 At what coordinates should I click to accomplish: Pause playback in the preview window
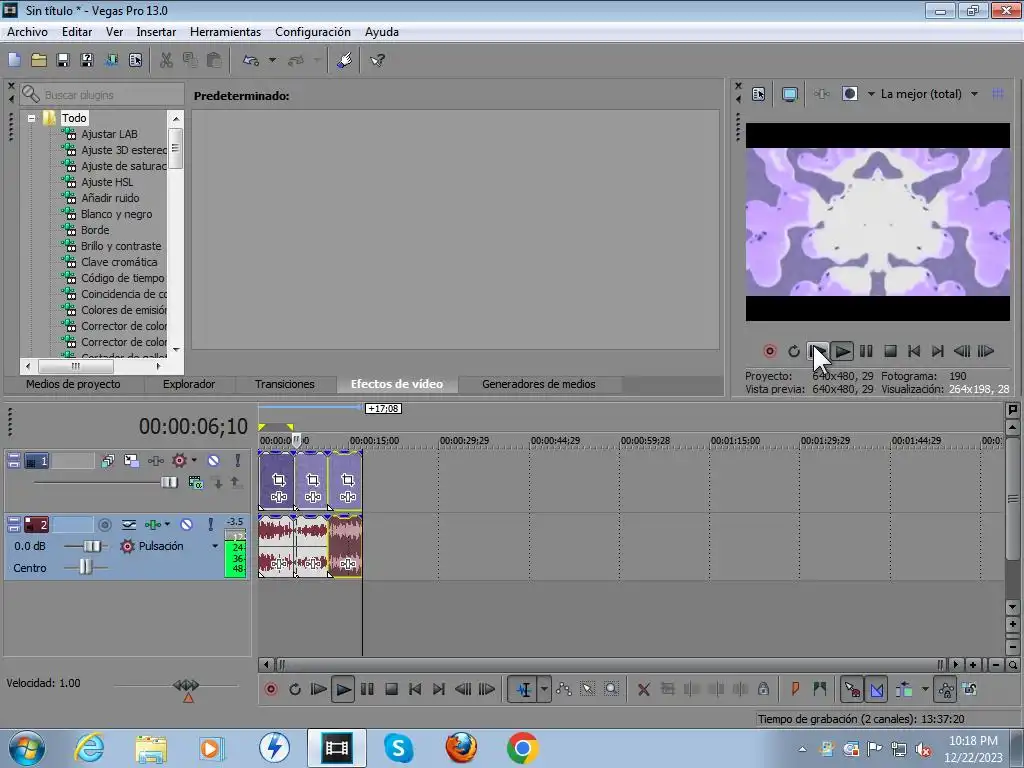click(x=866, y=351)
